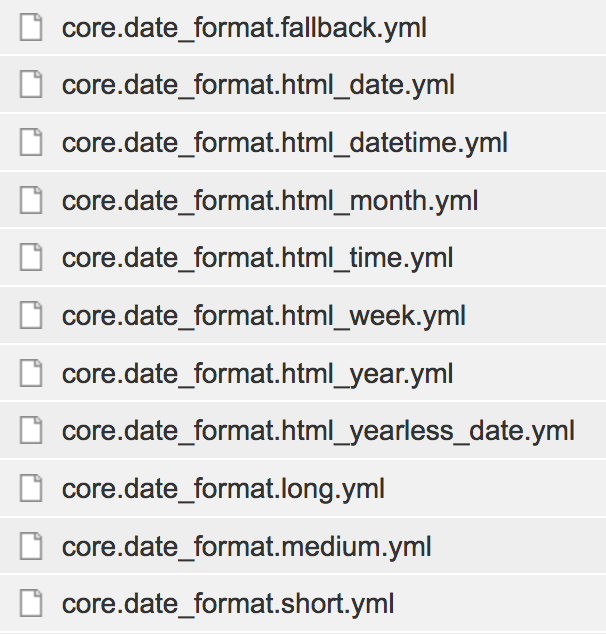The width and height of the screenshot is (606, 634).
Task: Click file icon beside core.date_format.html_yearless_date.yml
Action: 32,432
